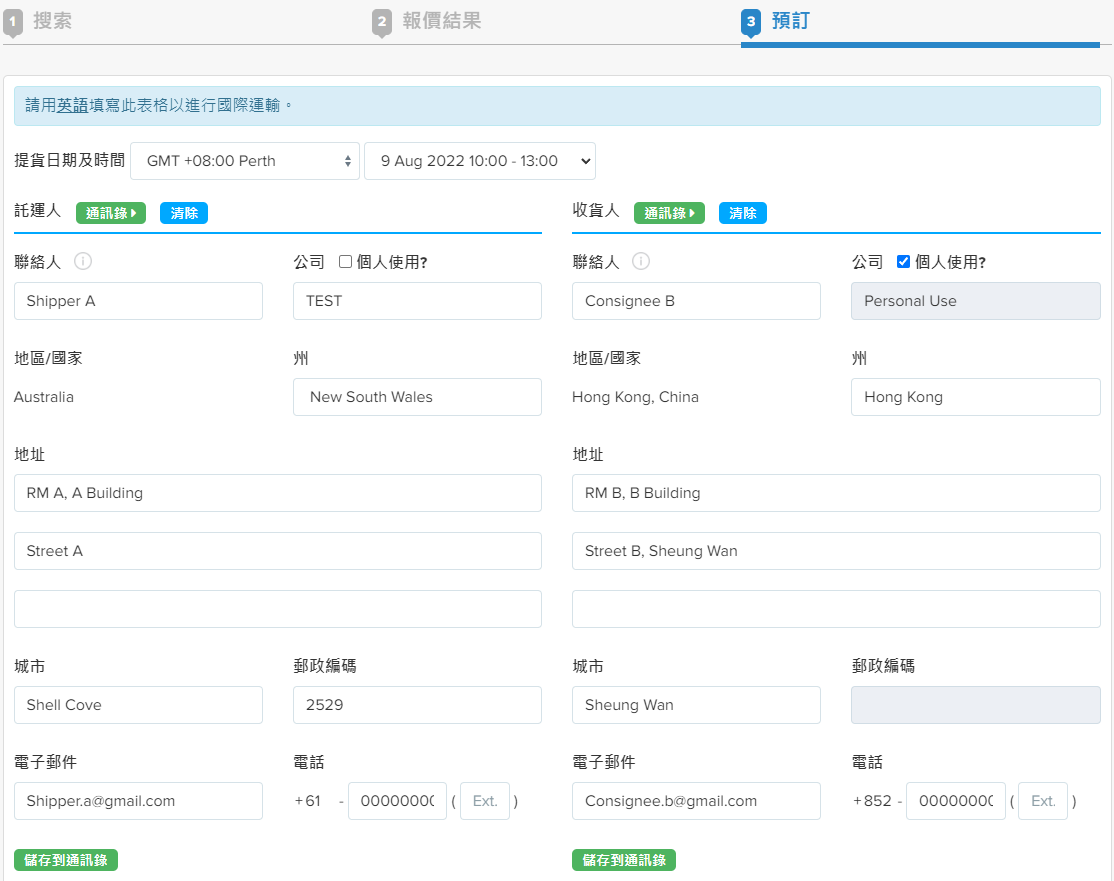Click the 託運人 section heading
The image size is (1114, 881).
click(38, 211)
